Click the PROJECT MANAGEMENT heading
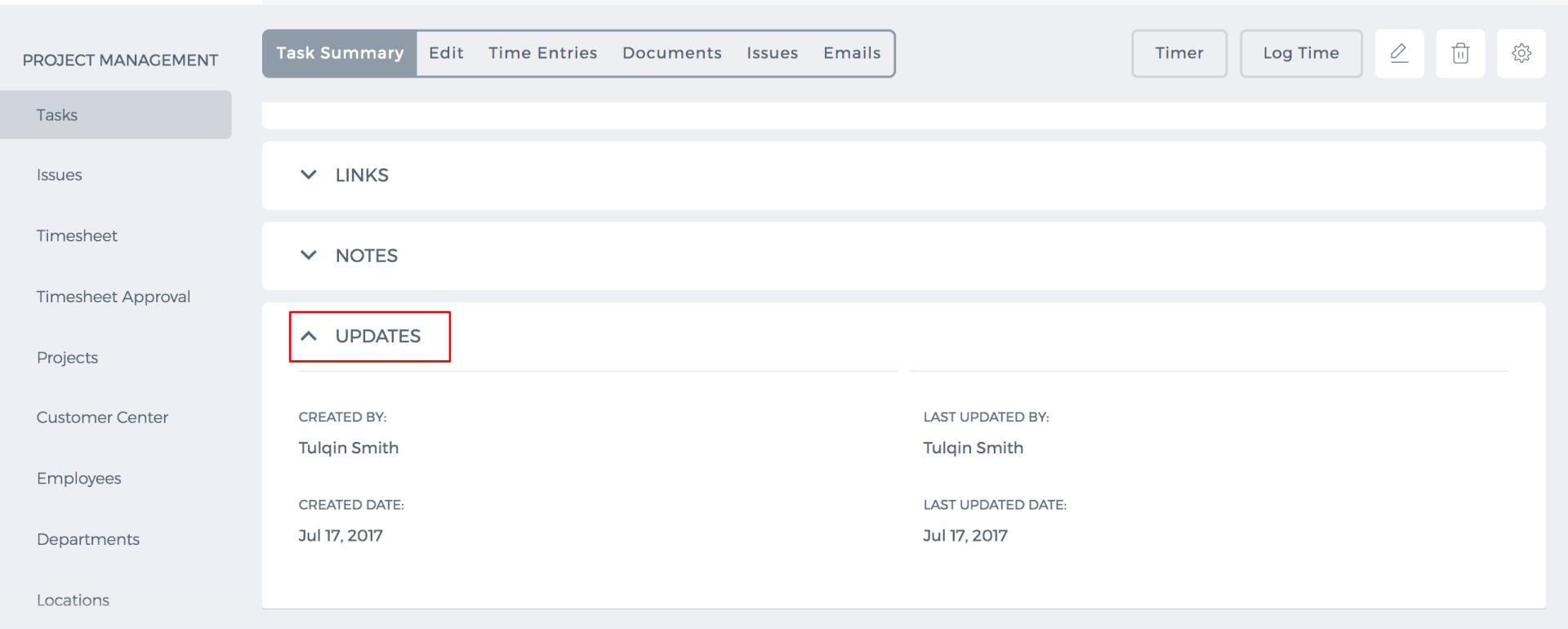 (x=120, y=60)
